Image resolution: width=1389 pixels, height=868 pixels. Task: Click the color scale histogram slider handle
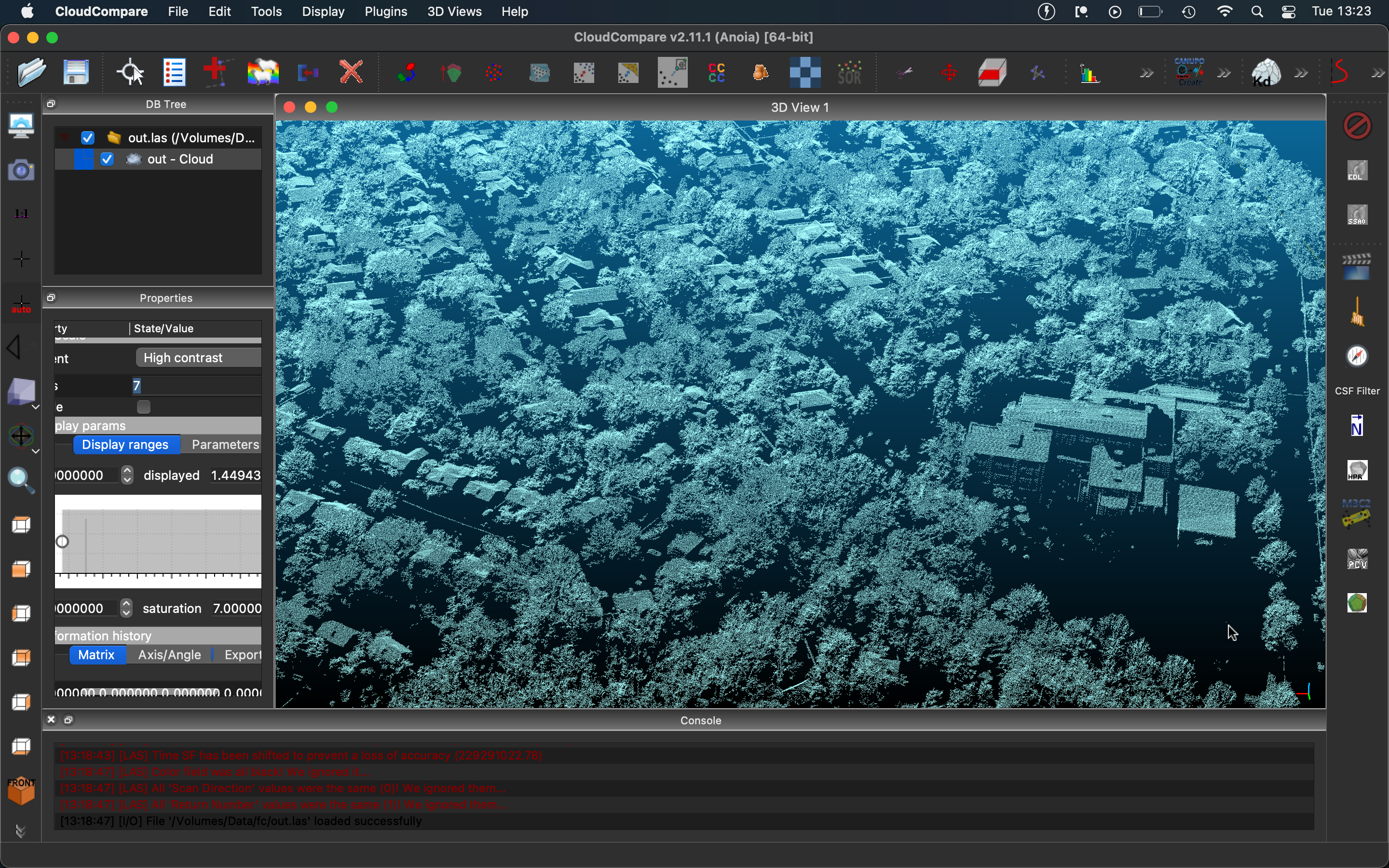tap(63, 542)
